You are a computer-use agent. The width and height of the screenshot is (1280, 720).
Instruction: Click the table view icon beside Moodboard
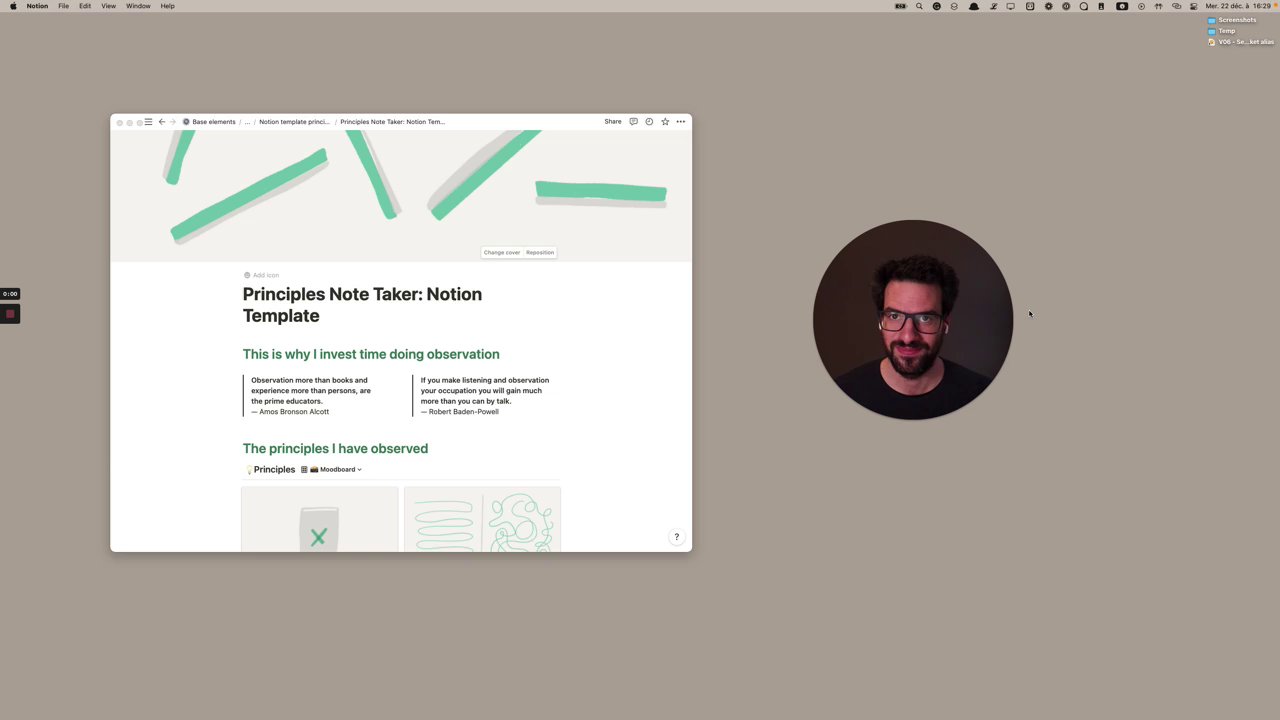click(x=304, y=469)
